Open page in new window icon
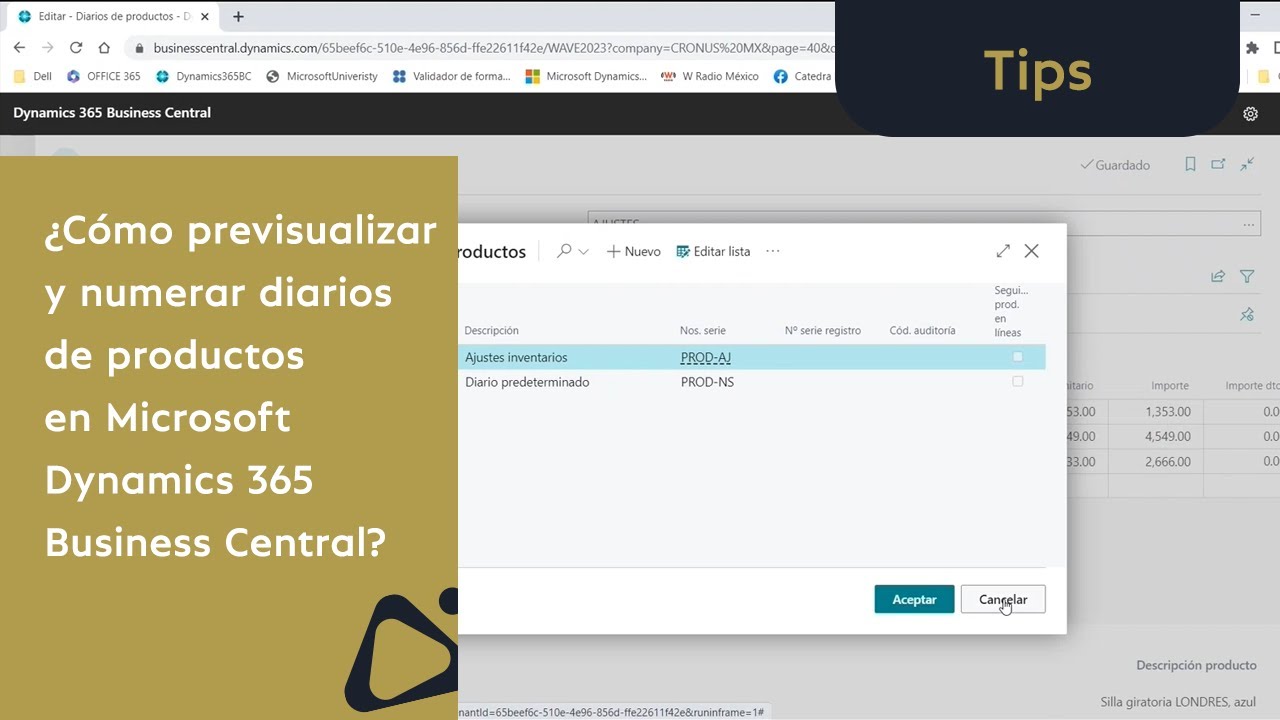The width and height of the screenshot is (1280, 720). 1218,164
